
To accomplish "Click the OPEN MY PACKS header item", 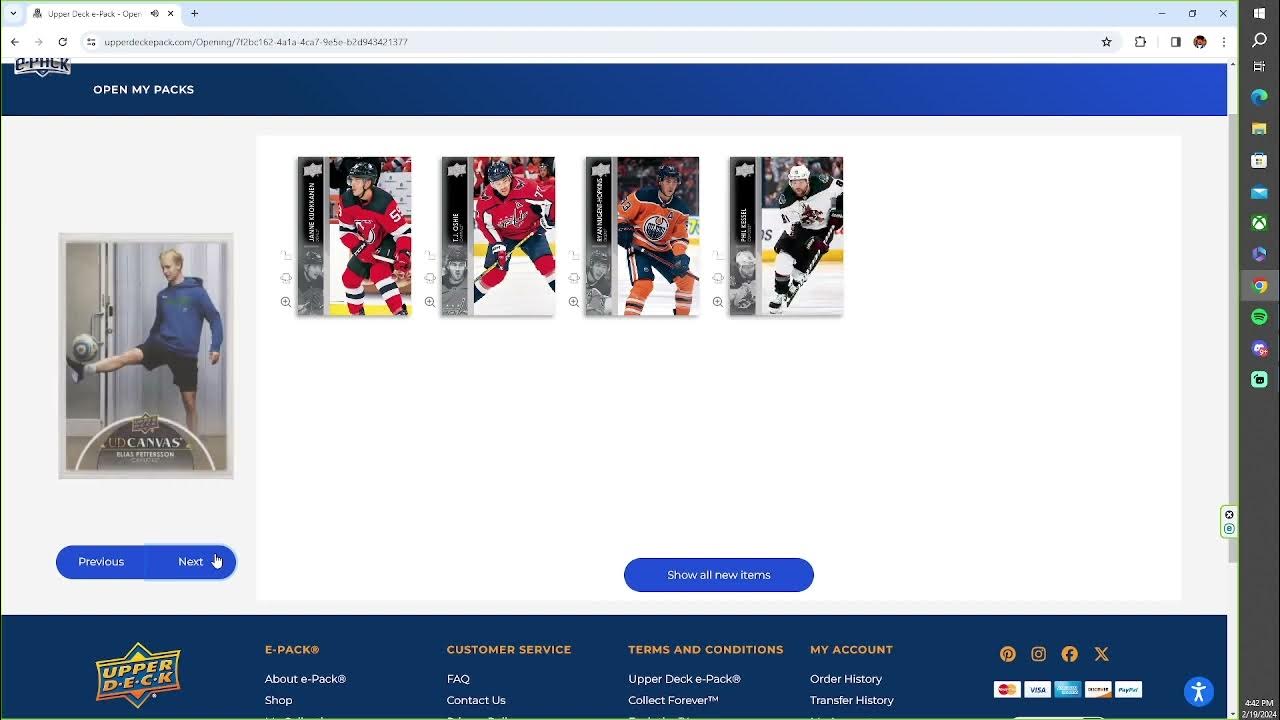I will (144, 90).
